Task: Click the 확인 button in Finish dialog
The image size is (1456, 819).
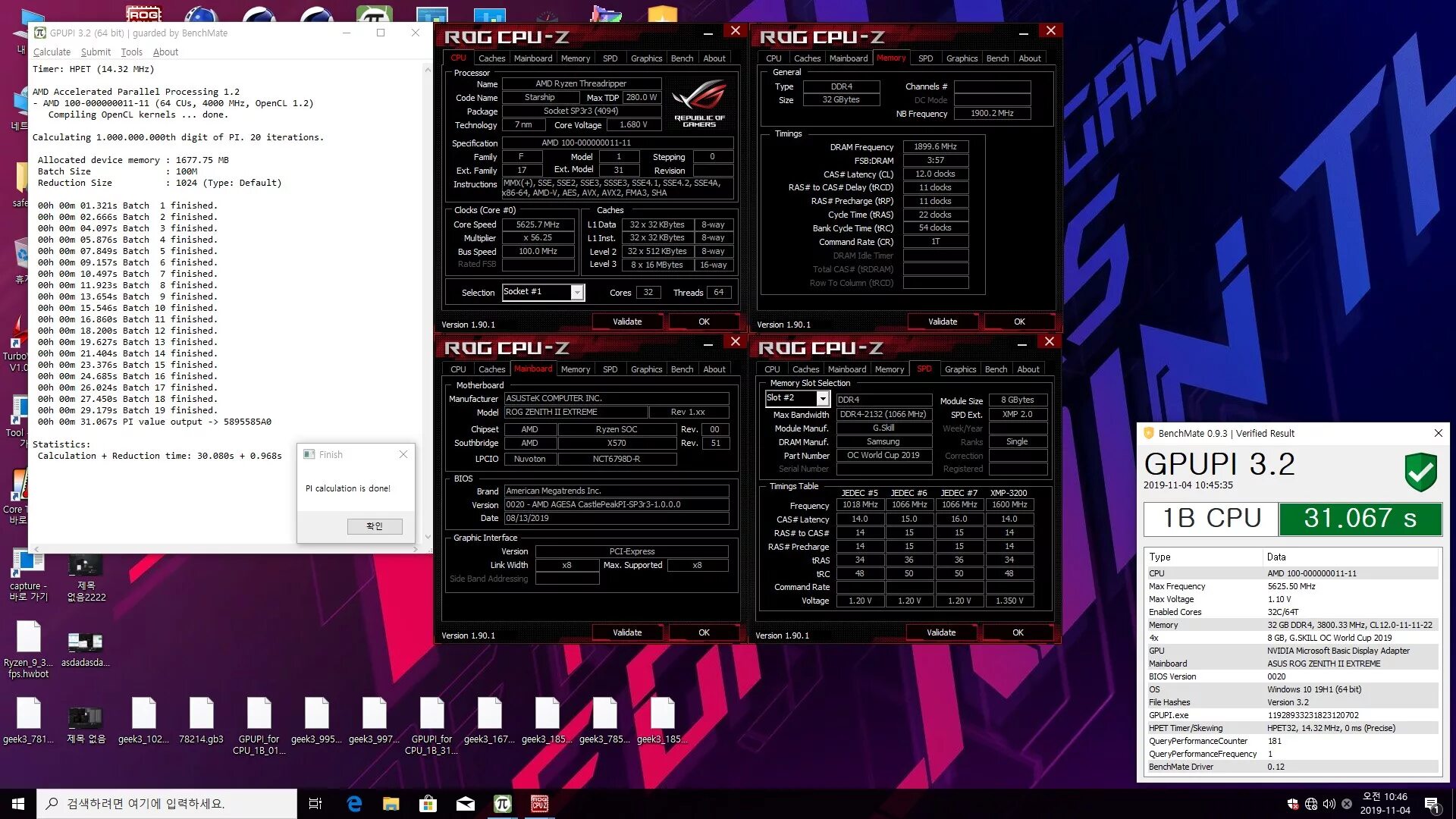Action: (375, 526)
